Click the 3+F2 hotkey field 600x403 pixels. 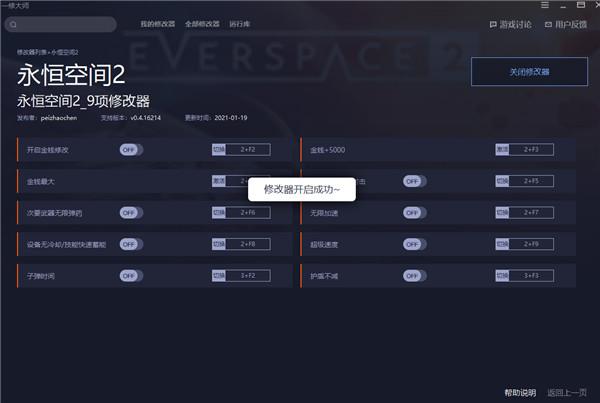[248, 276]
